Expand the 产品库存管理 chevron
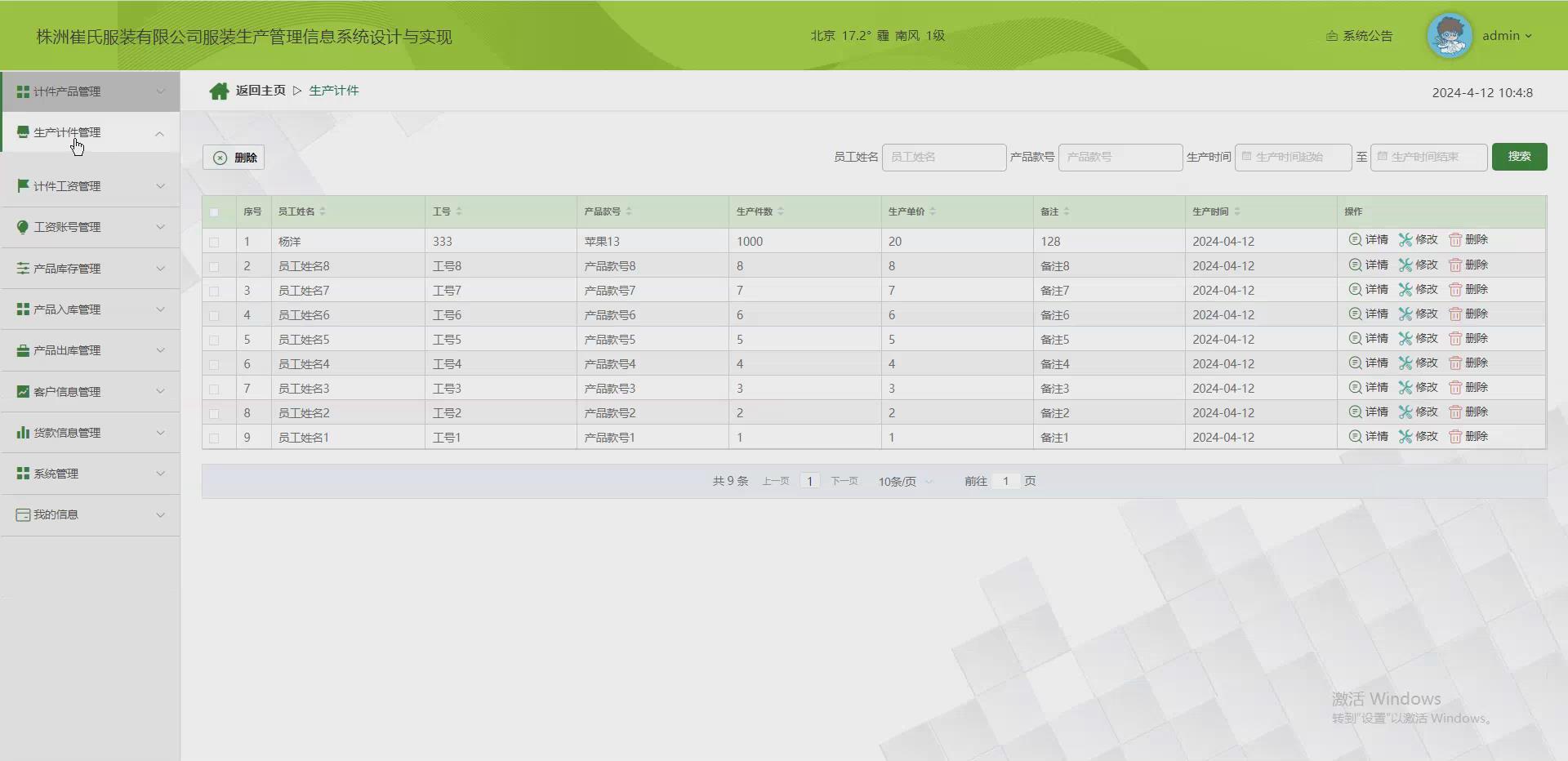Image resolution: width=1568 pixels, height=761 pixels. point(160,269)
